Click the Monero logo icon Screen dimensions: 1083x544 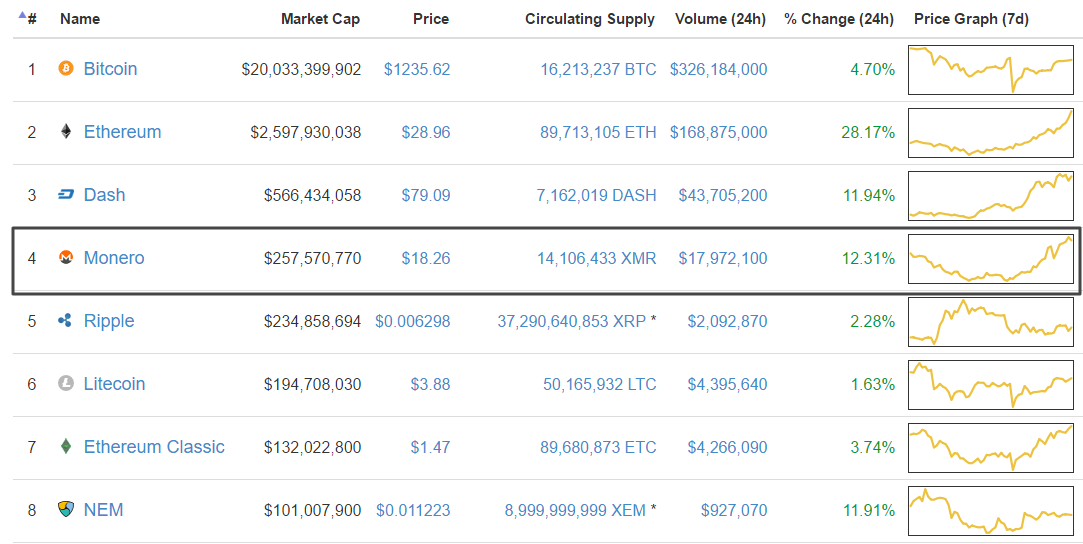[x=66, y=258]
